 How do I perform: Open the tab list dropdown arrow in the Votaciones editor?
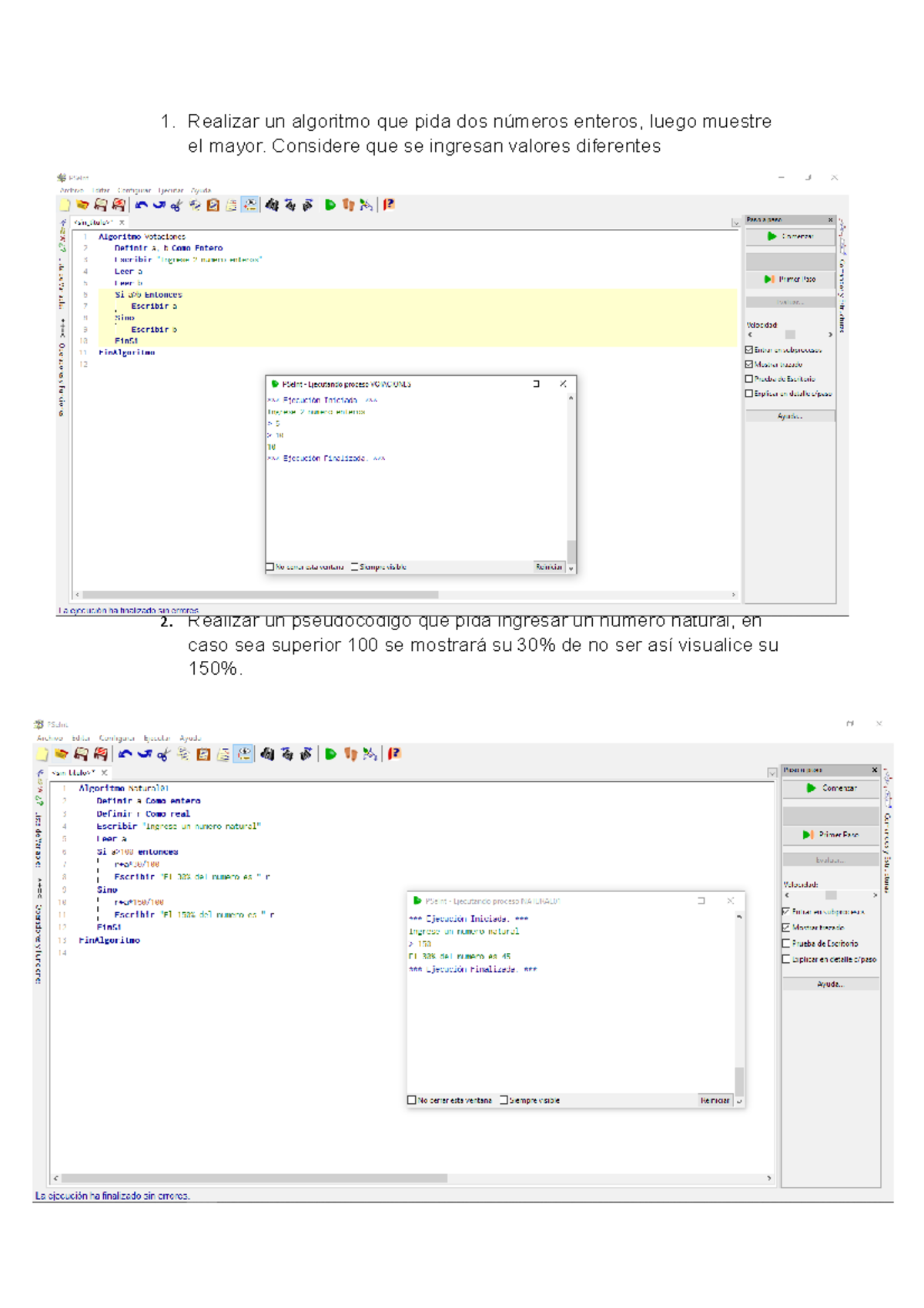(735, 223)
